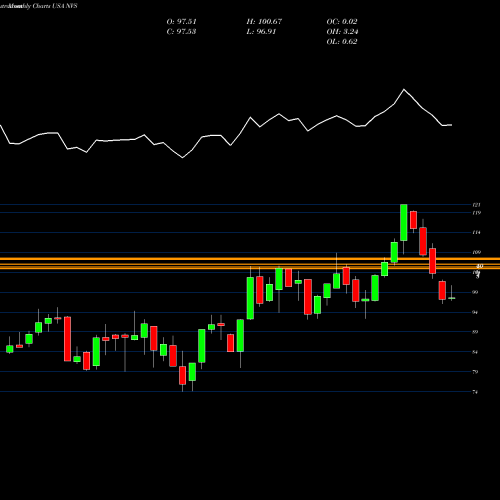Click the high price value H: 100.67

pyautogui.click(x=264, y=22)
